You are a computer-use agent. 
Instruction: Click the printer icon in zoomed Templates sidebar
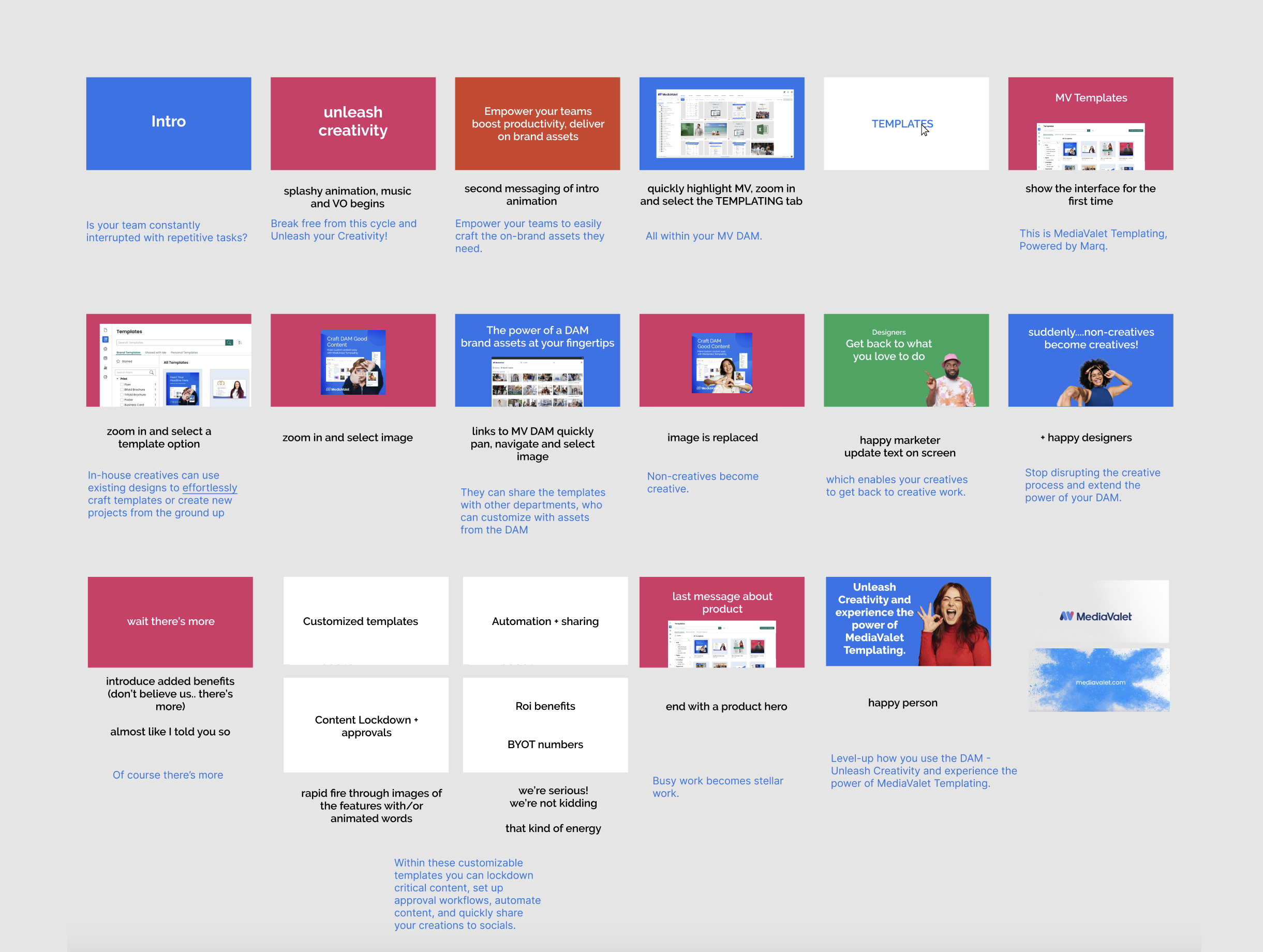pos(106,377)
